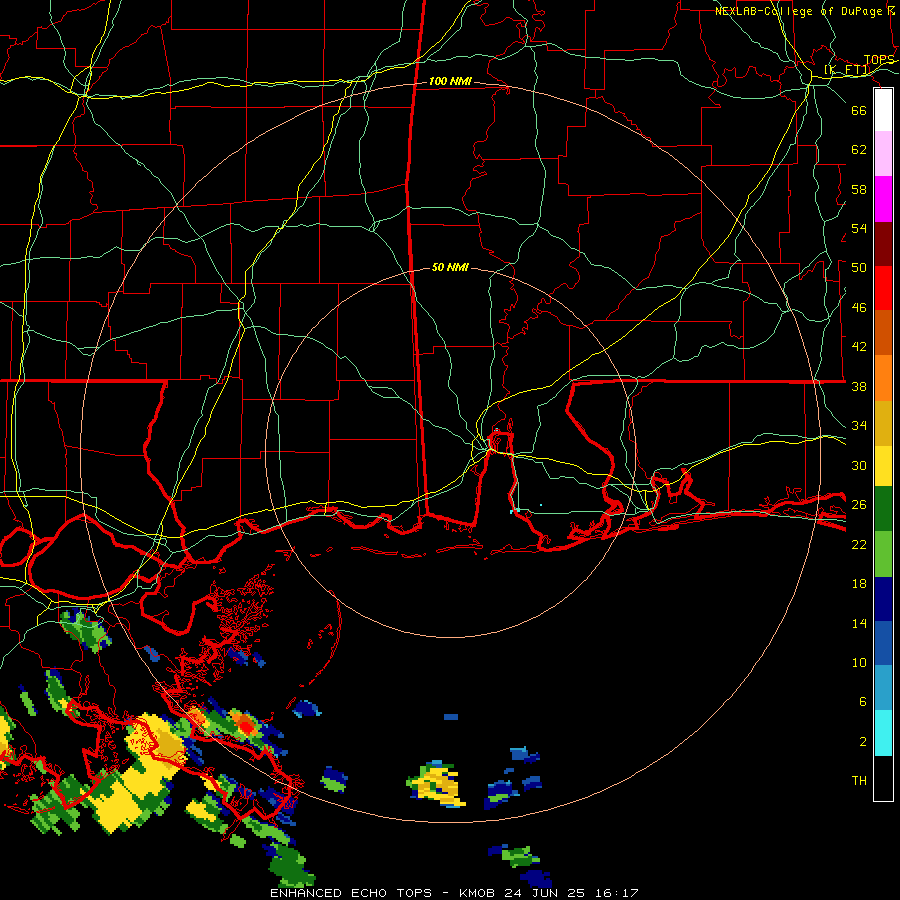The width and height of the screenshot is (900, 900).
Task: Click the legend value '54'
Action: point(859,228)
